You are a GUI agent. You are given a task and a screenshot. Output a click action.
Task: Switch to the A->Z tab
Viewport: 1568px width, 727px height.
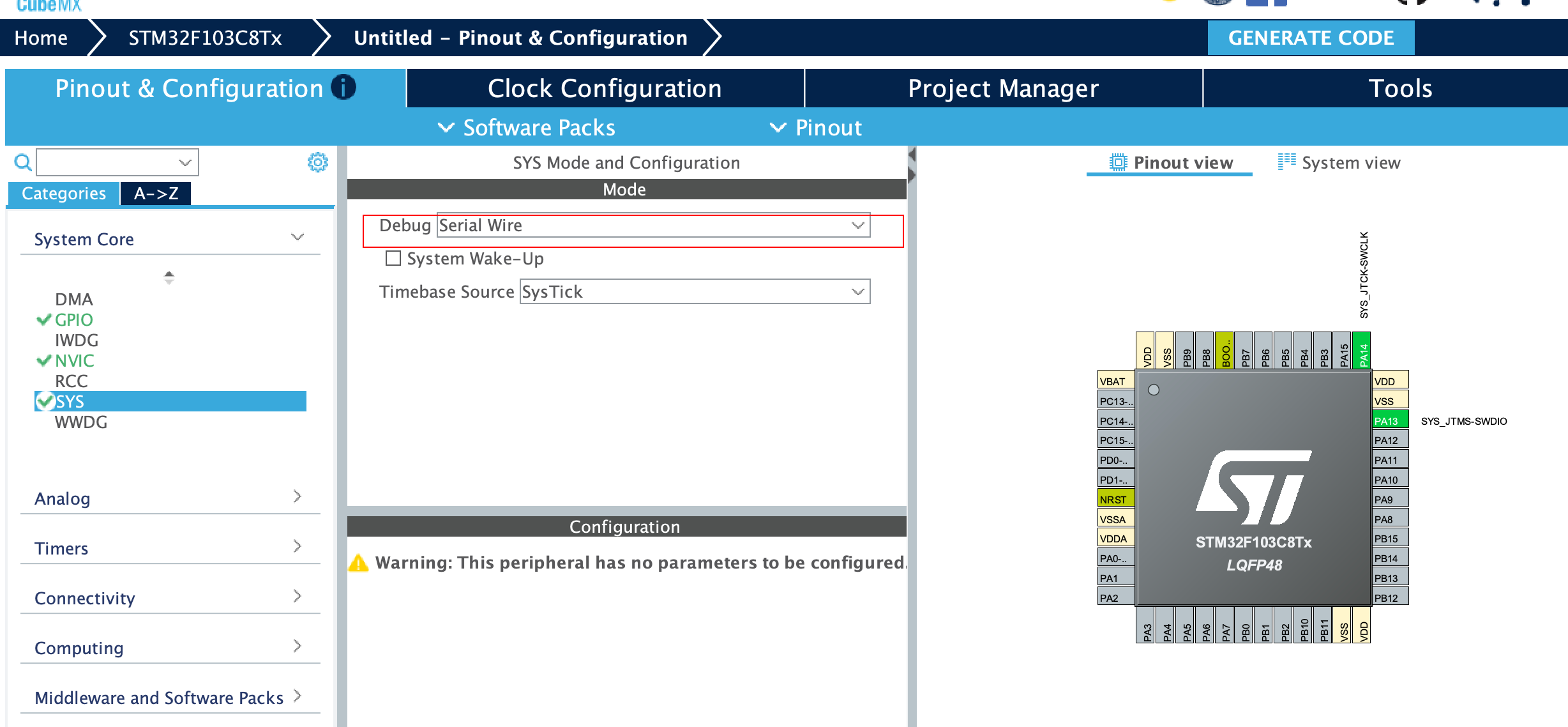pos(156,194)
